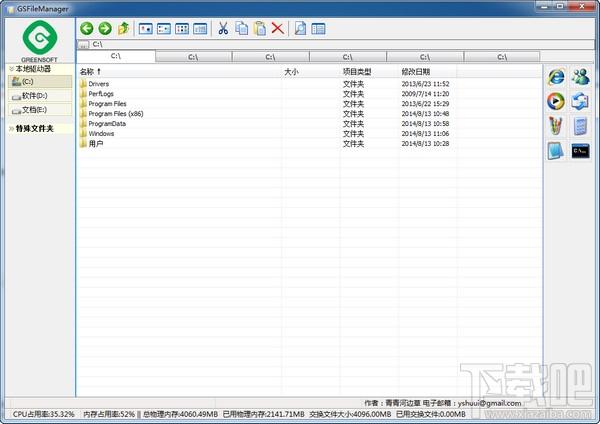Viewport: 600px width, 424px height.
Task: Click small button left of address bar
Action: [x=83, y=45]
